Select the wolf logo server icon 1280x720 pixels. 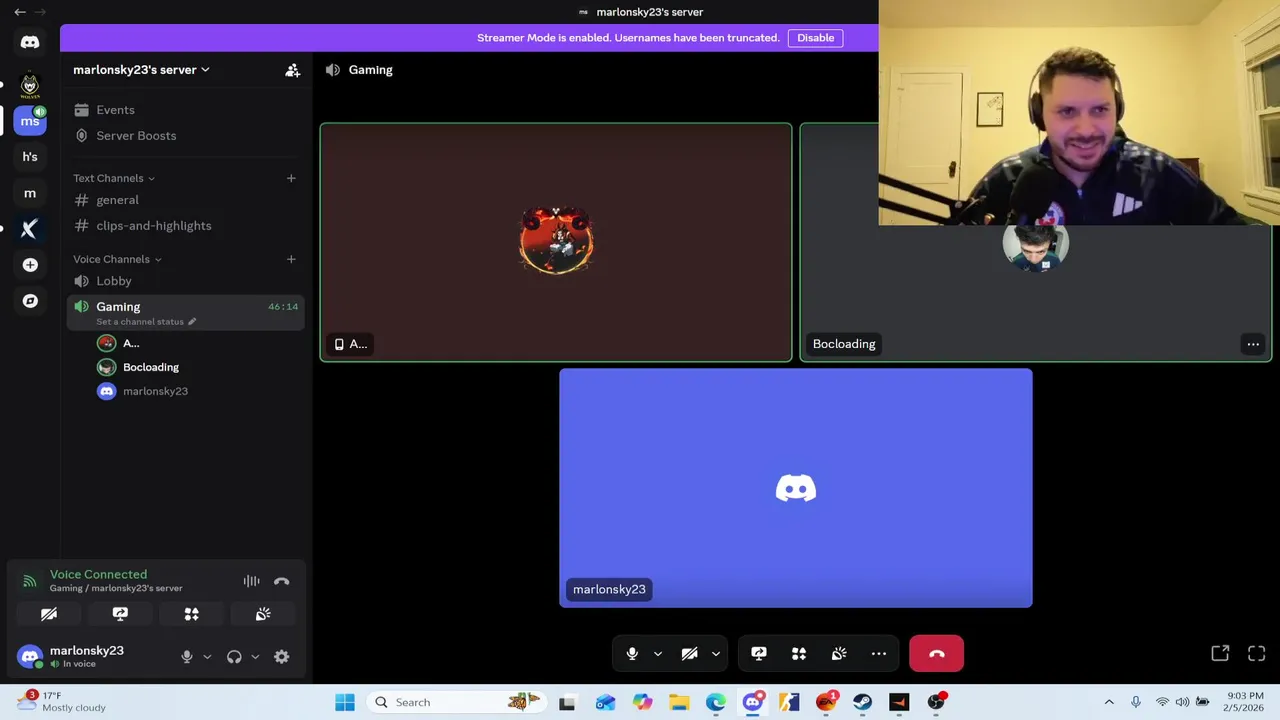pyautogui.click(x=30, y=85)
